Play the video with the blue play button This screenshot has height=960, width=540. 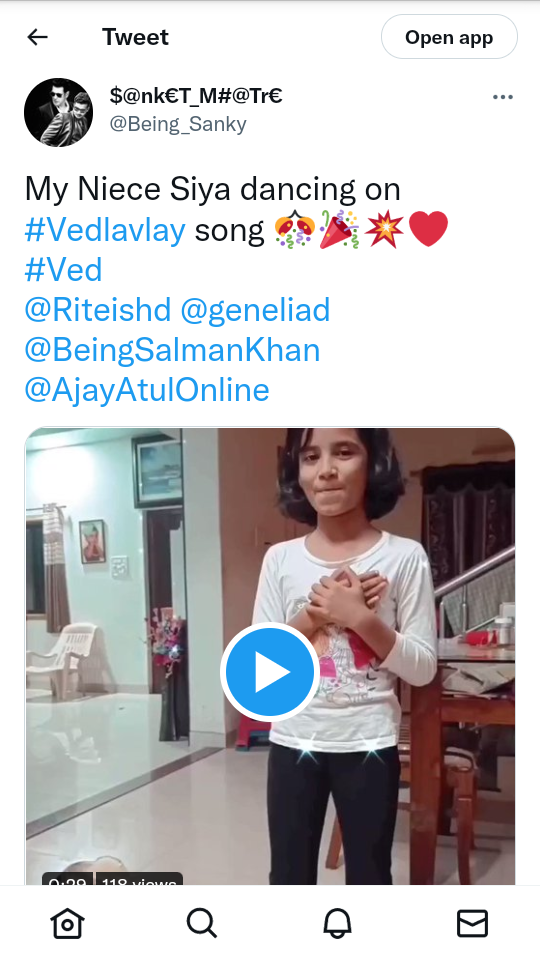[270, 672]
